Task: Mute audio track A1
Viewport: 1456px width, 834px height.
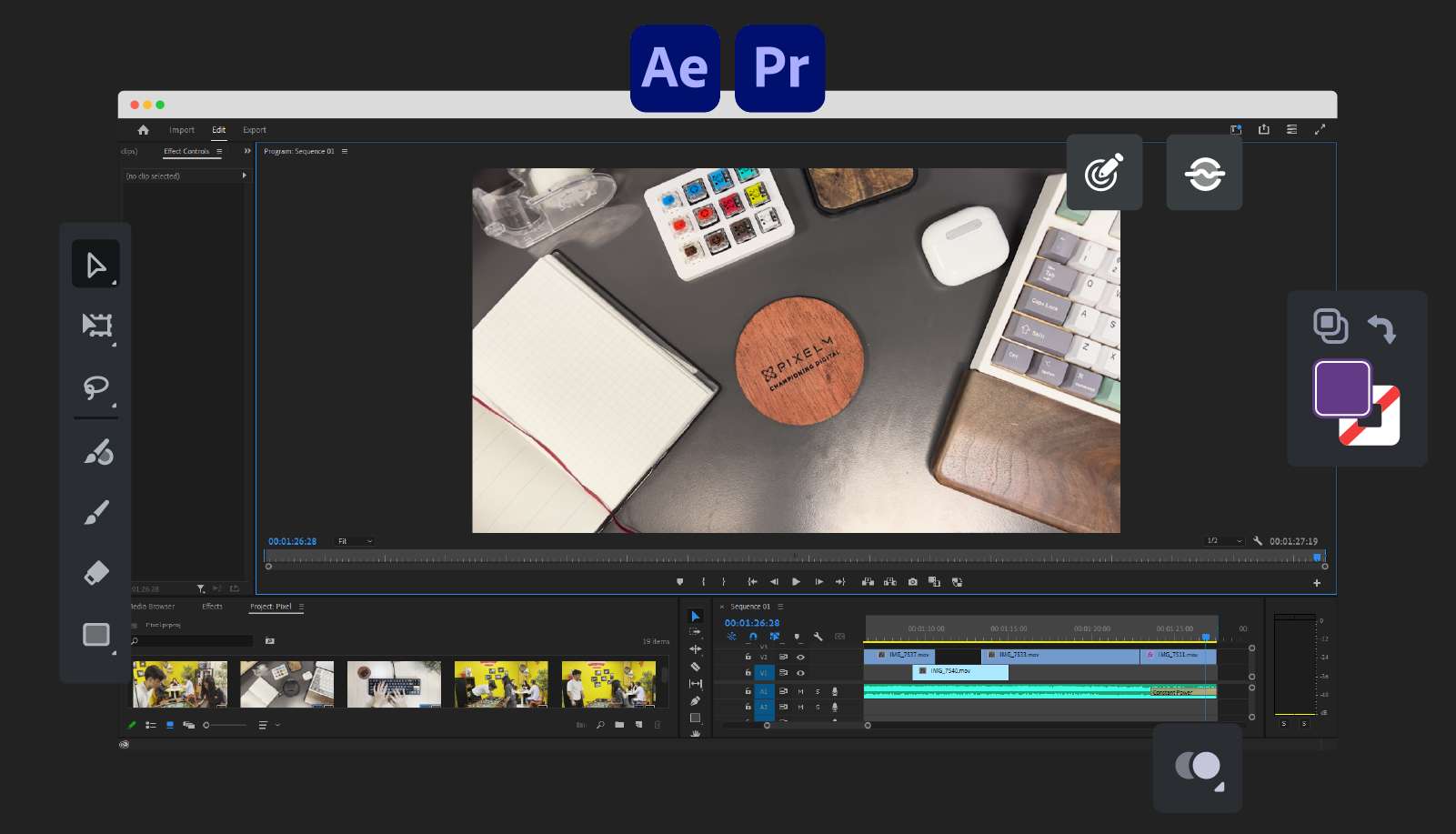Action: (x=800, y=691)
